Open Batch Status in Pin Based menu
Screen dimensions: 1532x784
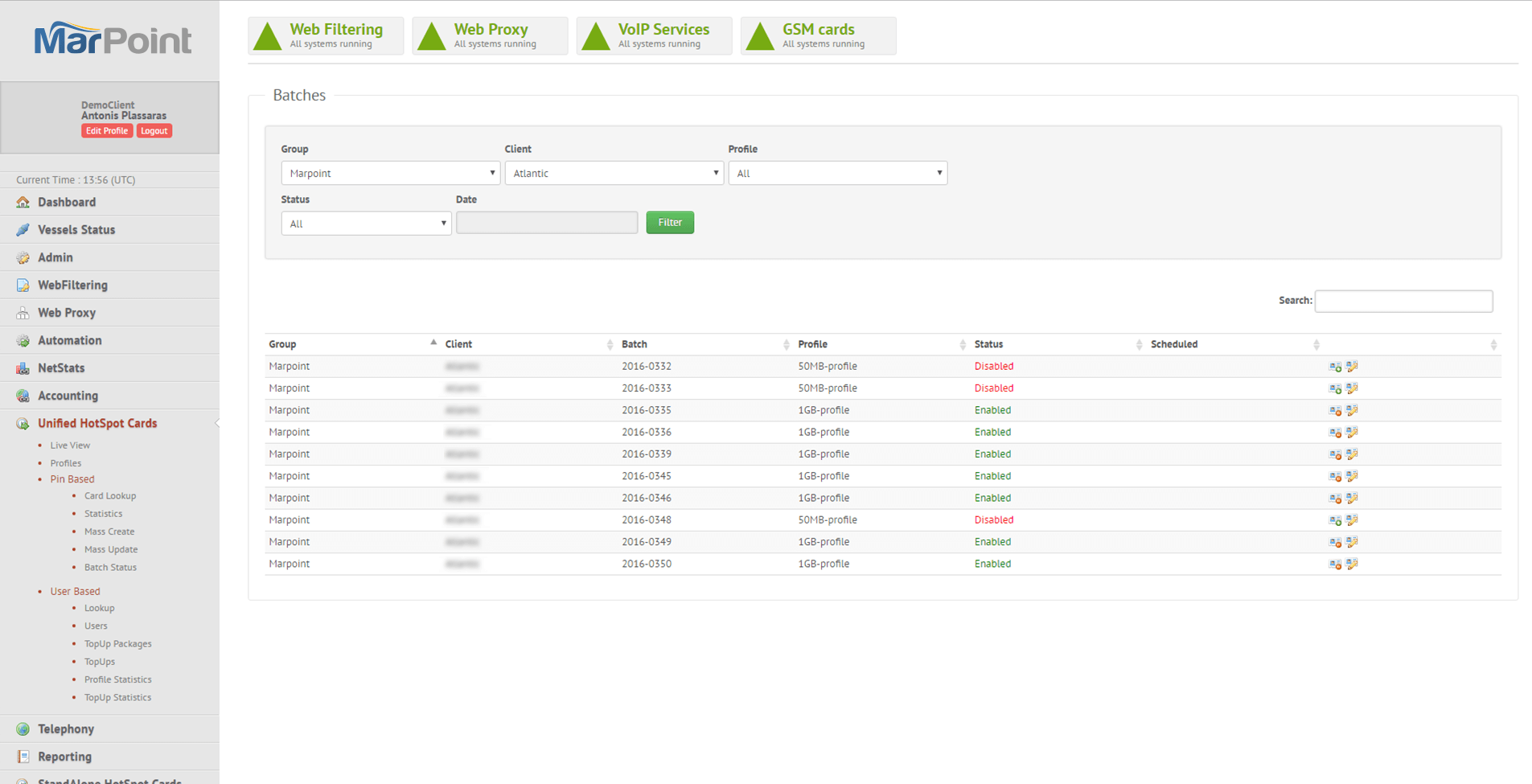coord(110,568)
